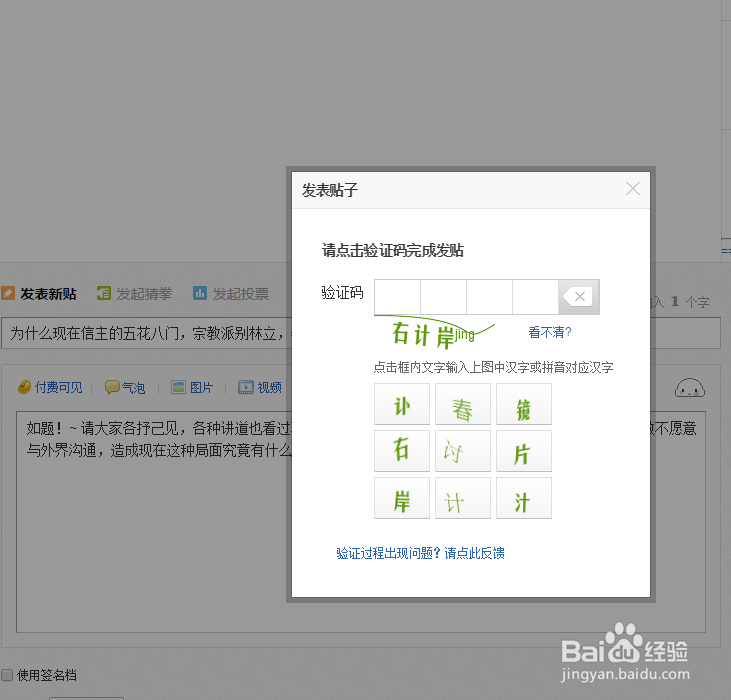Click the 发起投票 chart icon
The height and width of the screenshot is (700, 731).
[200, 293]
